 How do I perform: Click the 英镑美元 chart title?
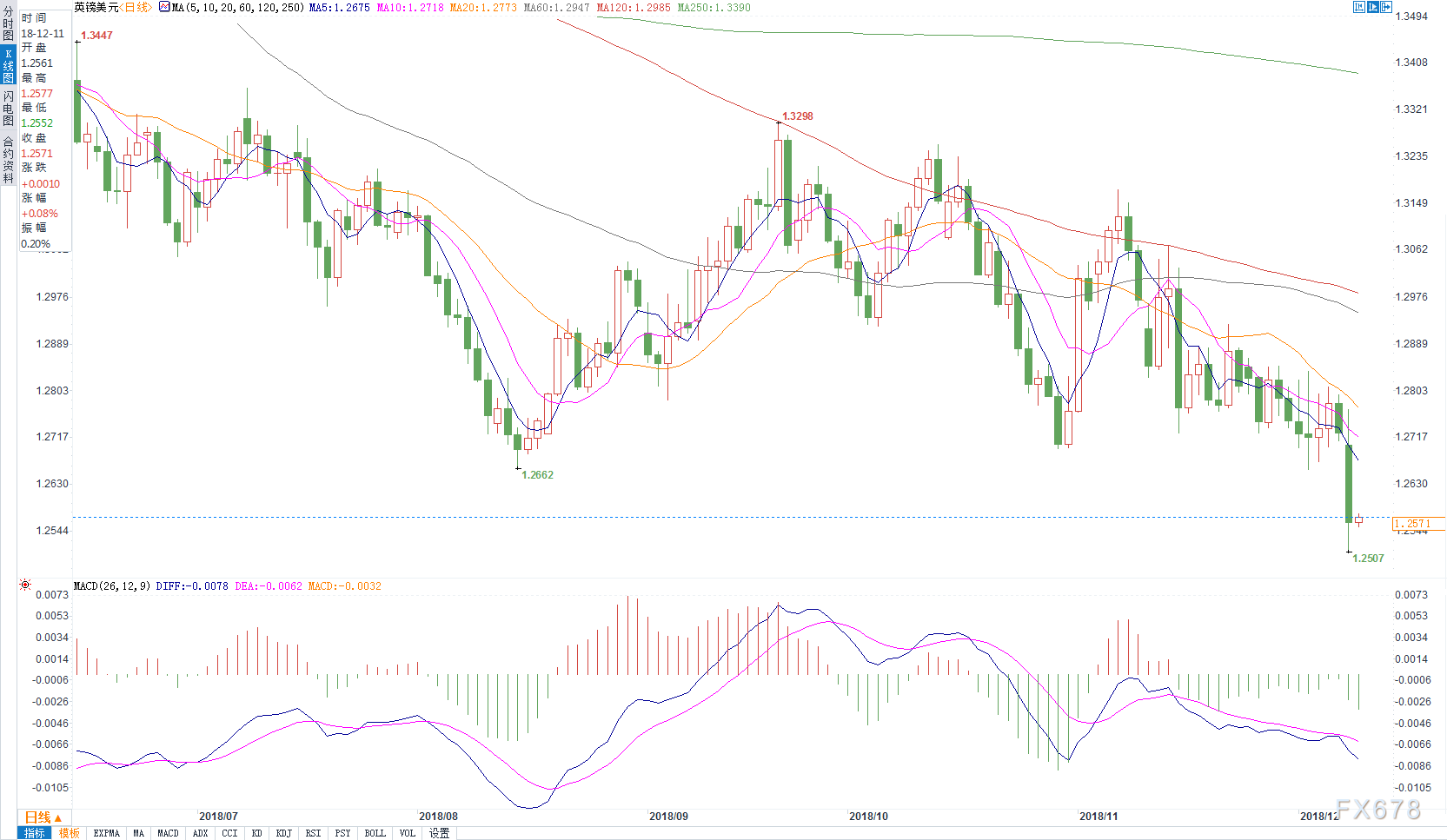pyautogui.click(x=96, y=7)
